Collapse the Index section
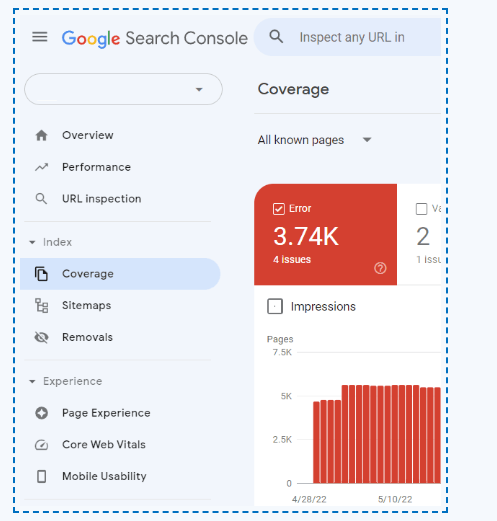This screenshot has width=497, height=521. coord(32,242)
